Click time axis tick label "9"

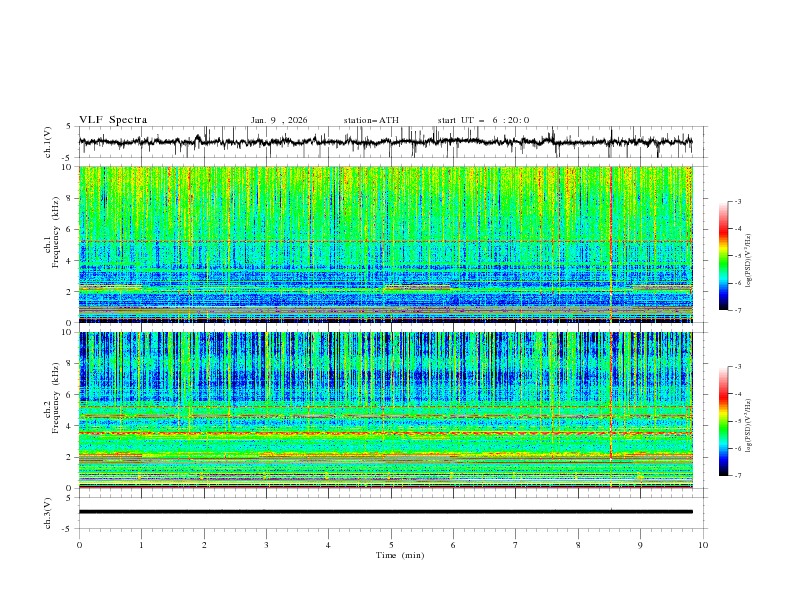click(640, 545)
